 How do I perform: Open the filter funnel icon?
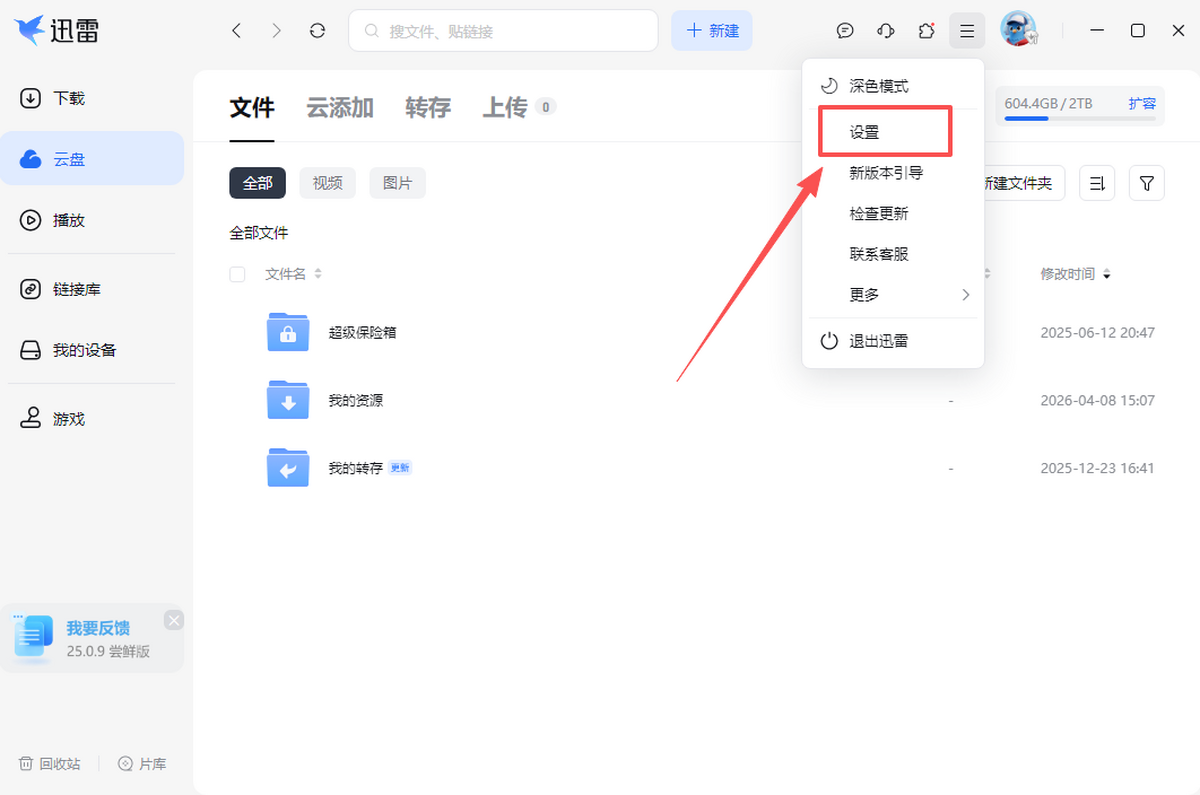tap(1147, 183)
